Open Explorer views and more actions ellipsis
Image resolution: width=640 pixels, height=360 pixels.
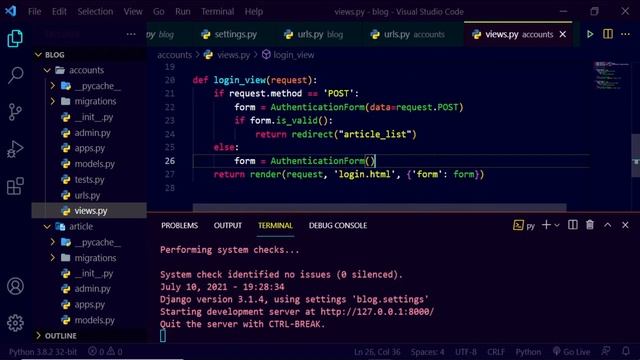[x=131, y=34]
